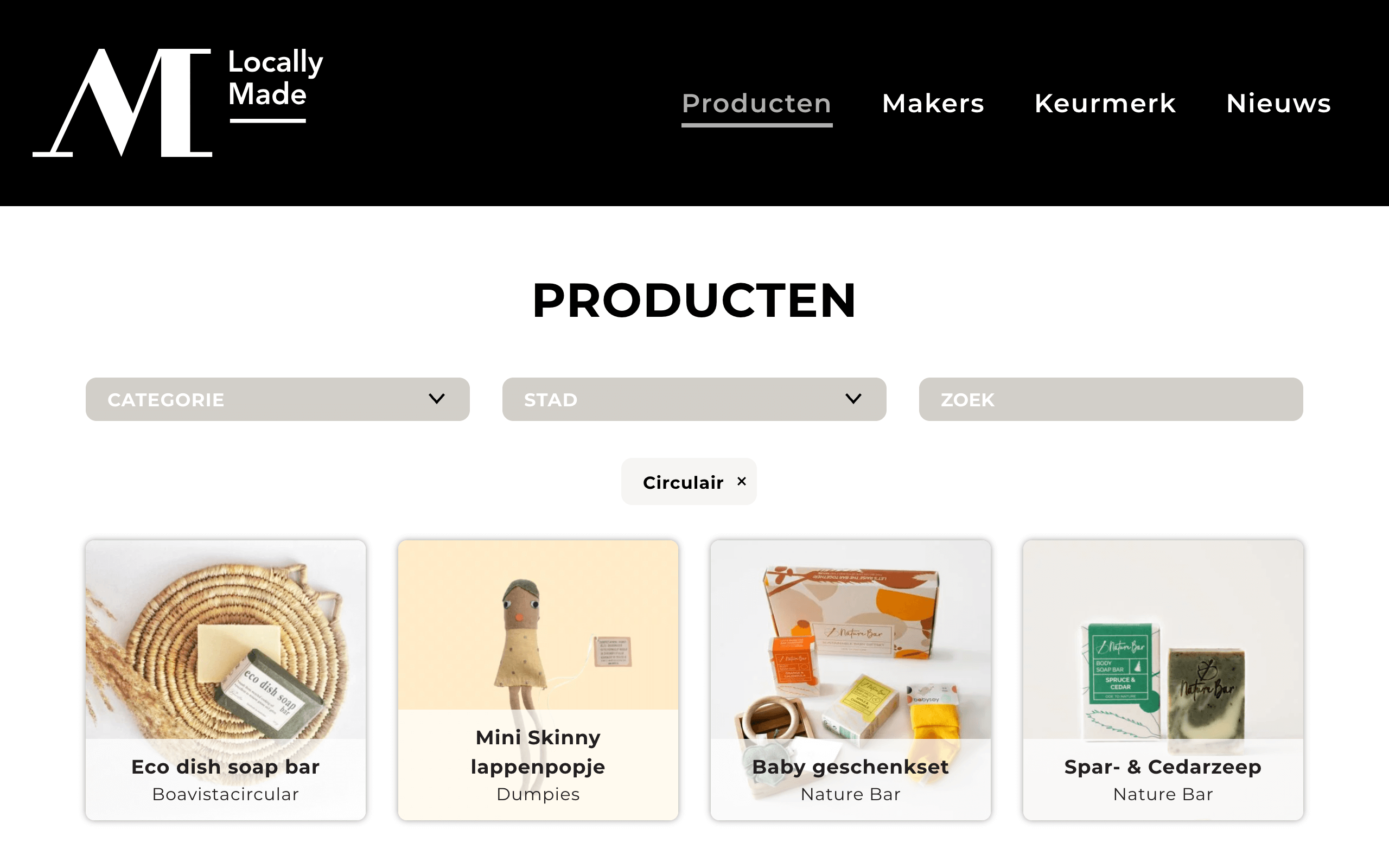Screen dimensions: 1389x868
Task: Open the Dumpies maker link
Action: (x=538, y=795)
